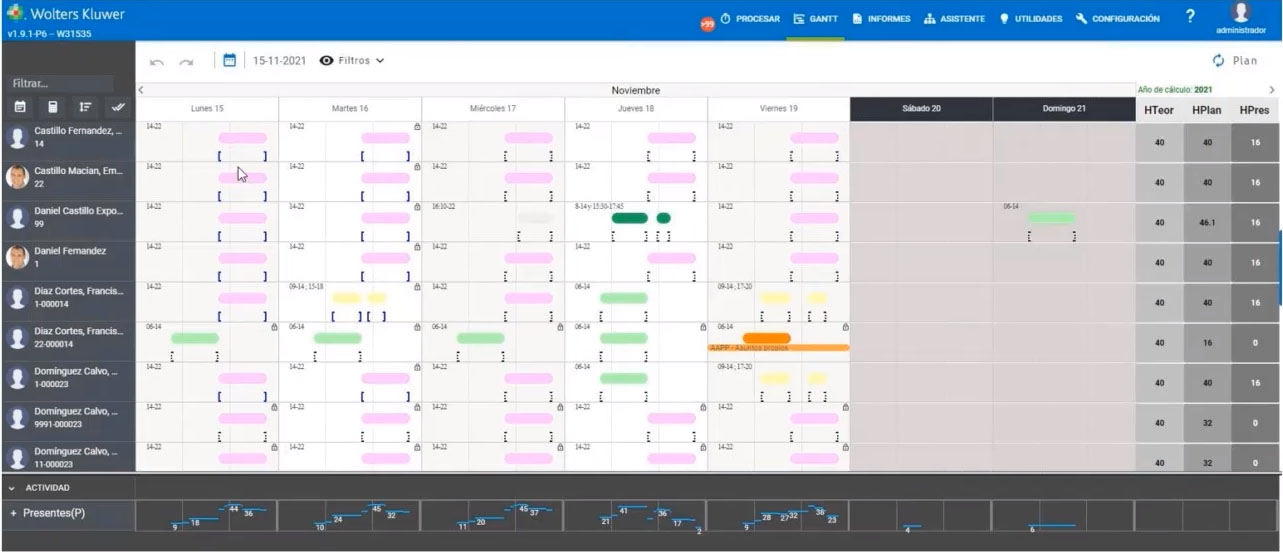1283x553 pixels.
Task: Open the Filtros dropdown
Action: coord(352,61)
